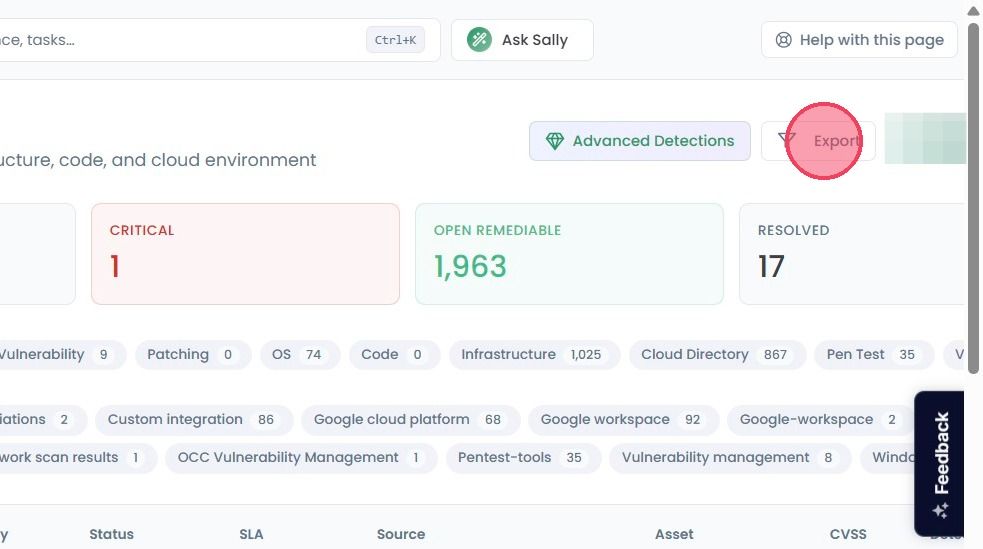This screenshot has width=983, height=549.
Task: Filter by Cloud Directory category chip
Action: 717,355
